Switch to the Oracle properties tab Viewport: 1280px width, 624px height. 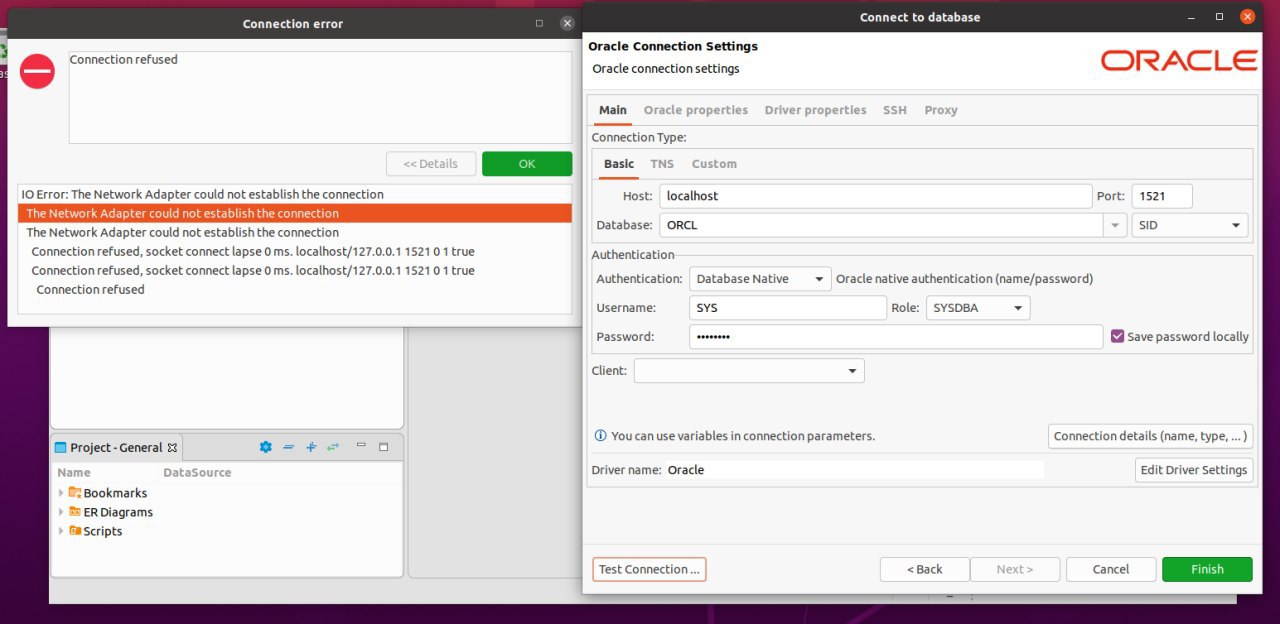[696, 110]
